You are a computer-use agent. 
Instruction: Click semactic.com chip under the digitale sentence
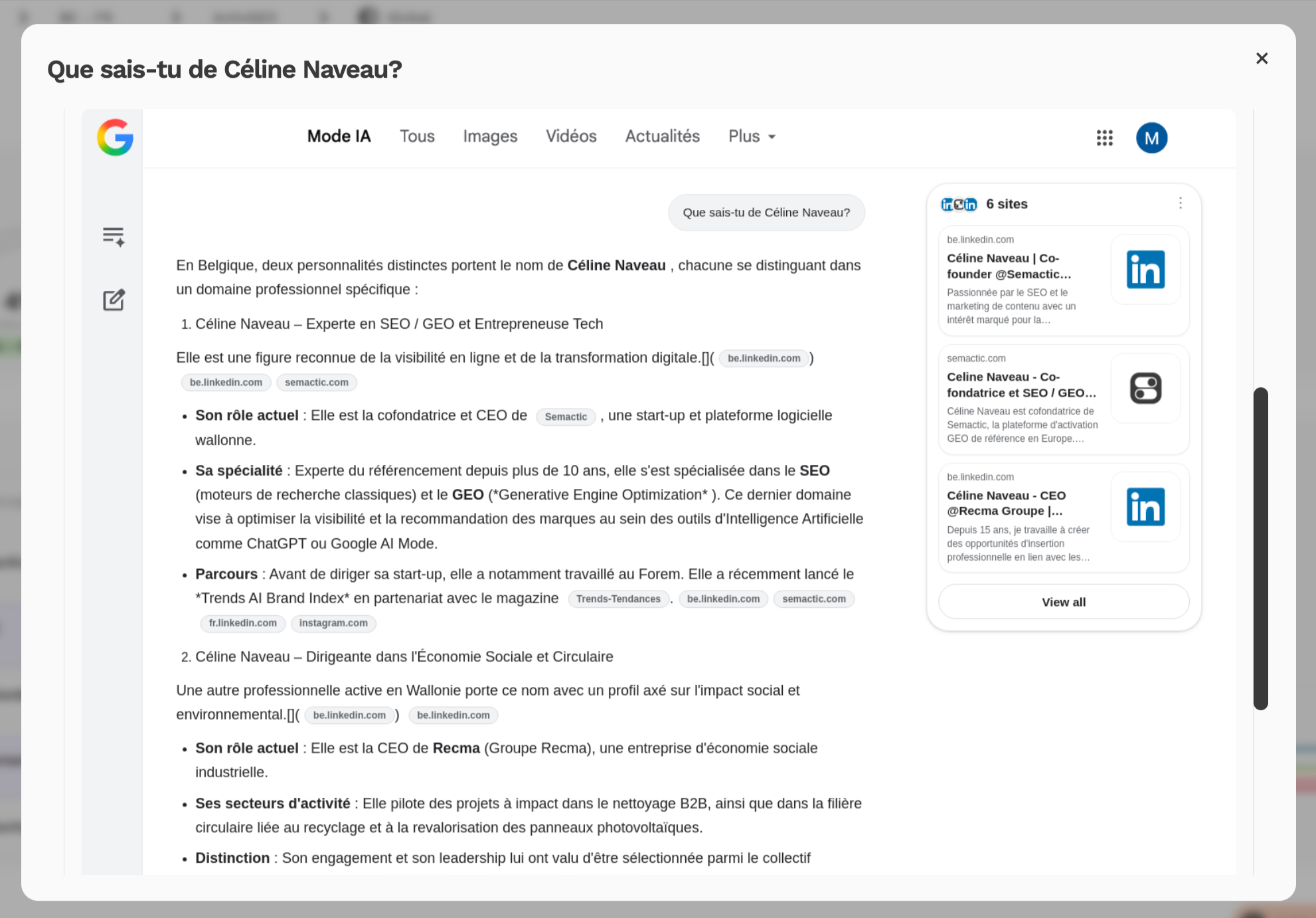[317, 383]
